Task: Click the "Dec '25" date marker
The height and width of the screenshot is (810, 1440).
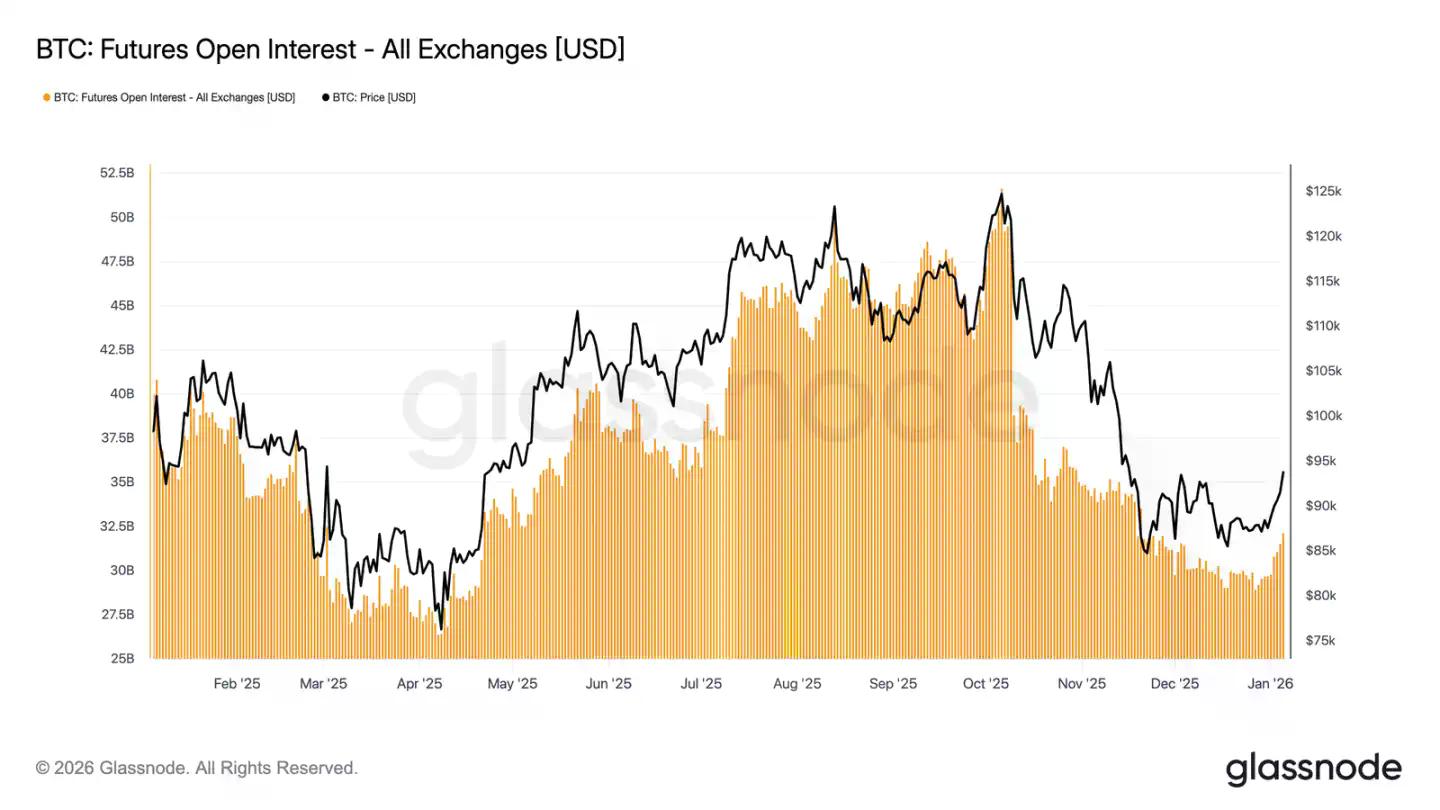Action: tap(1175, 684)
